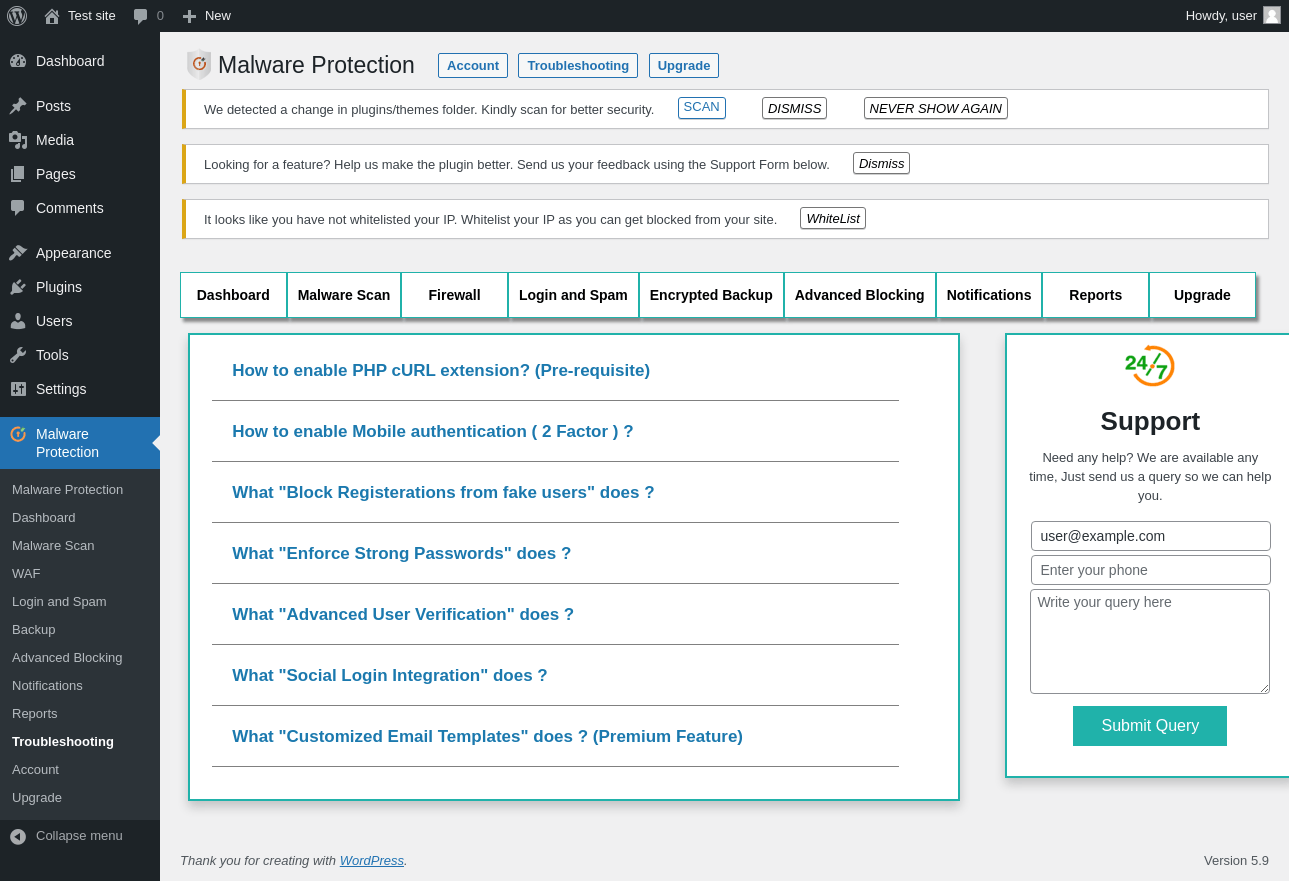Select the Appearance paintbrush icon
This screenshot has width=1289, height=881.
click(x=18, y=253)
